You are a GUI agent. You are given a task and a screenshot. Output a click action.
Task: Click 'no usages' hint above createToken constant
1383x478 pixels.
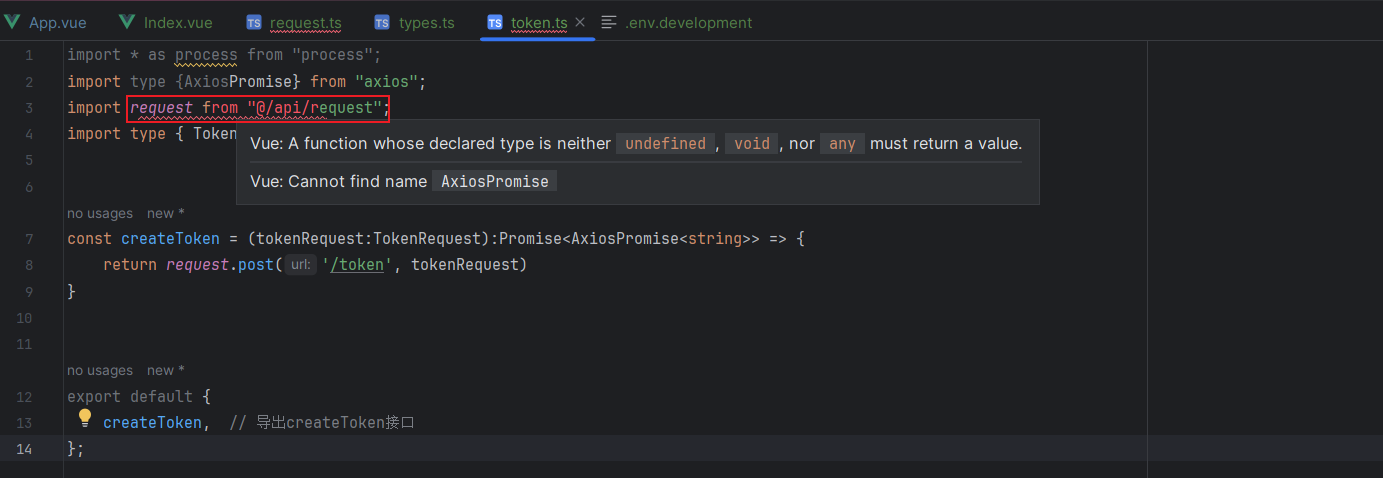click(x=100, y=213)
